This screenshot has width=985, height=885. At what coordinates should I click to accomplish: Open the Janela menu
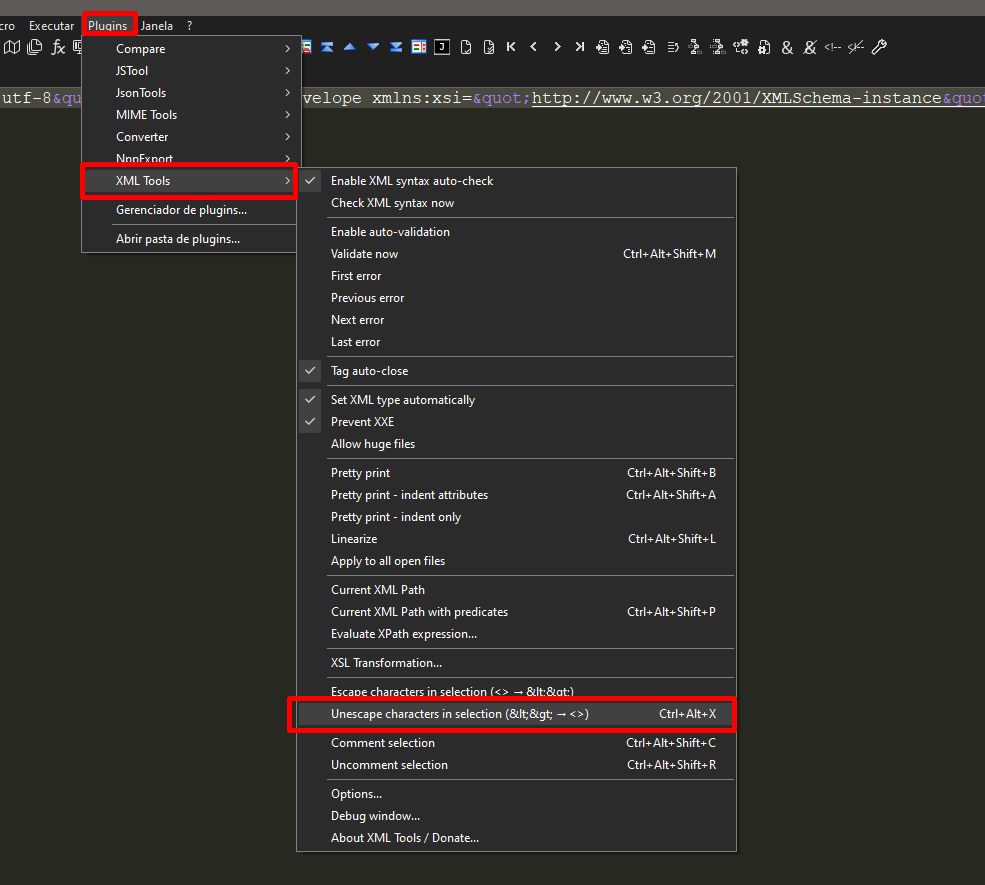pos(156,25)
